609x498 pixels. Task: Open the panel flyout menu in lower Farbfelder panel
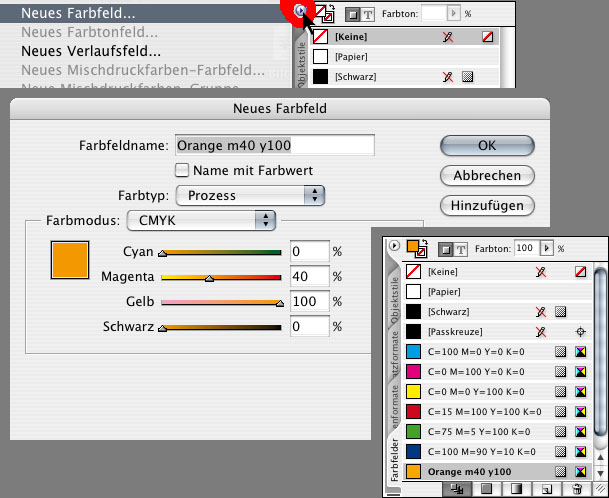[x=394, y=246]
